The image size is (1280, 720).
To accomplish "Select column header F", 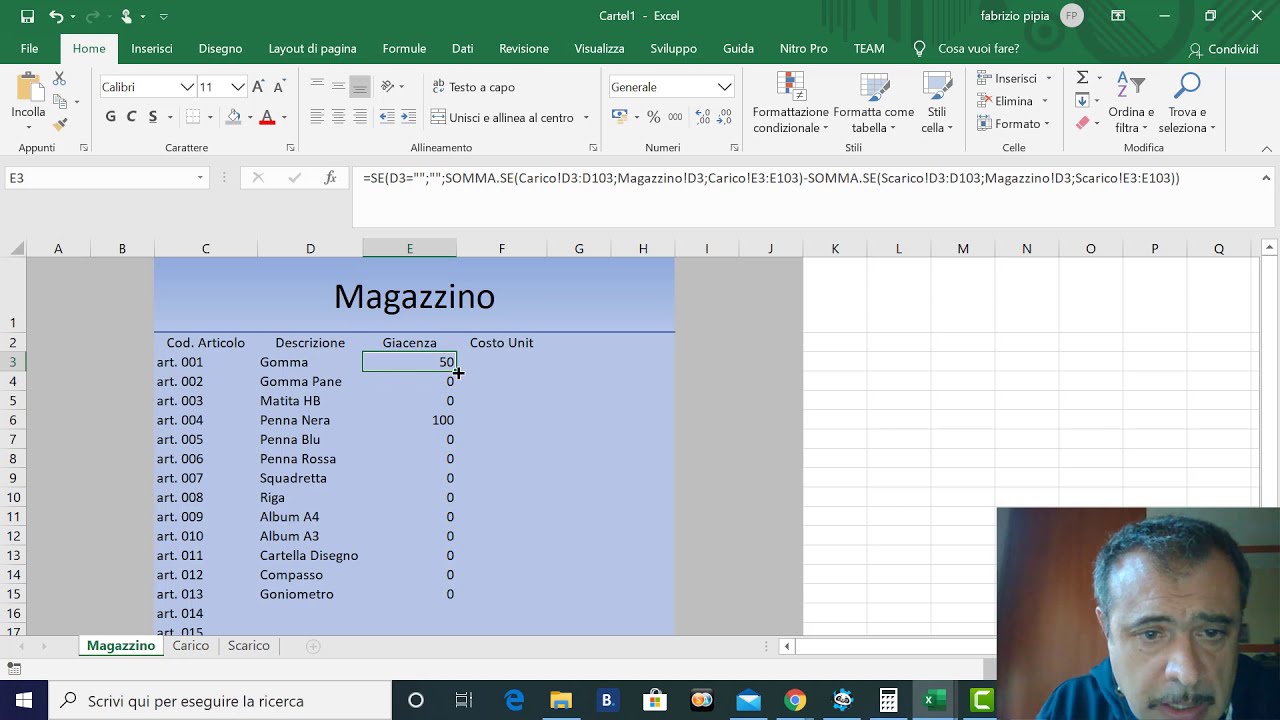I will click(x=502, y=249).
